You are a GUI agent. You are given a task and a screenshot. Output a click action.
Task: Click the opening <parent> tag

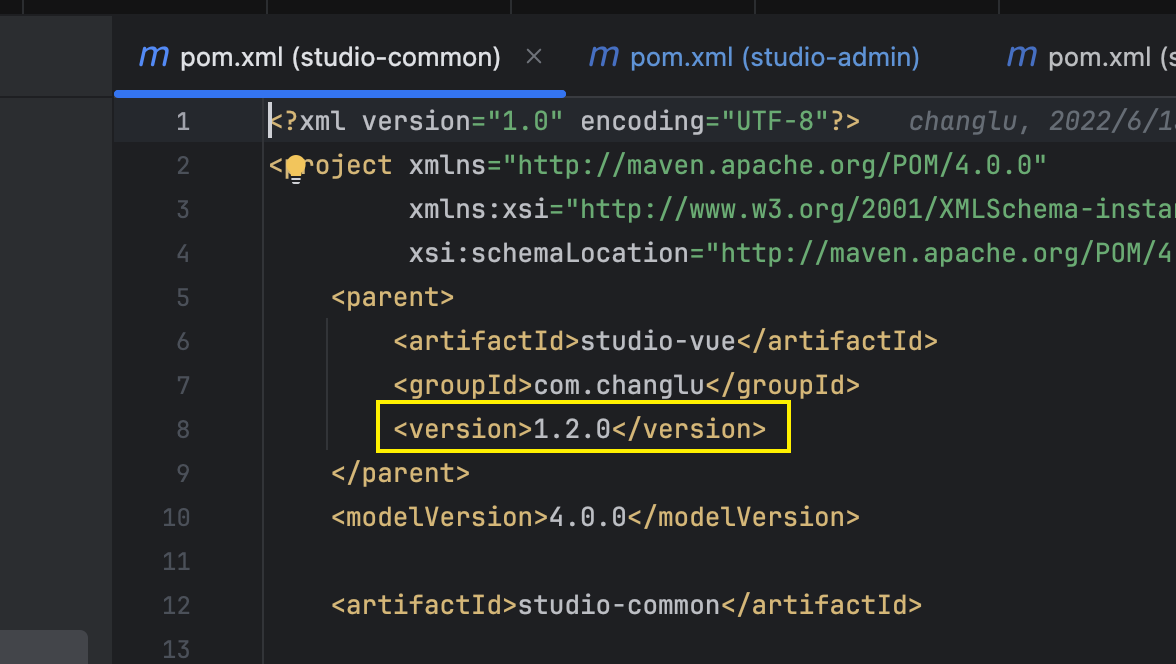pyautogui.click(x=392, y=298)
